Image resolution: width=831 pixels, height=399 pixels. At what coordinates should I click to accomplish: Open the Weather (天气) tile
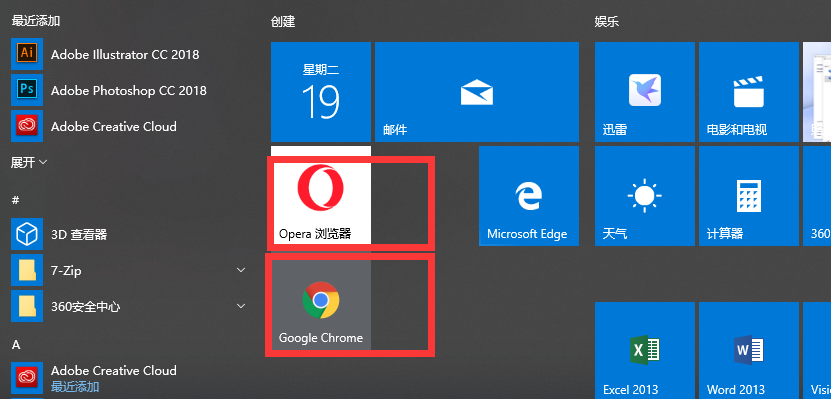644,196
